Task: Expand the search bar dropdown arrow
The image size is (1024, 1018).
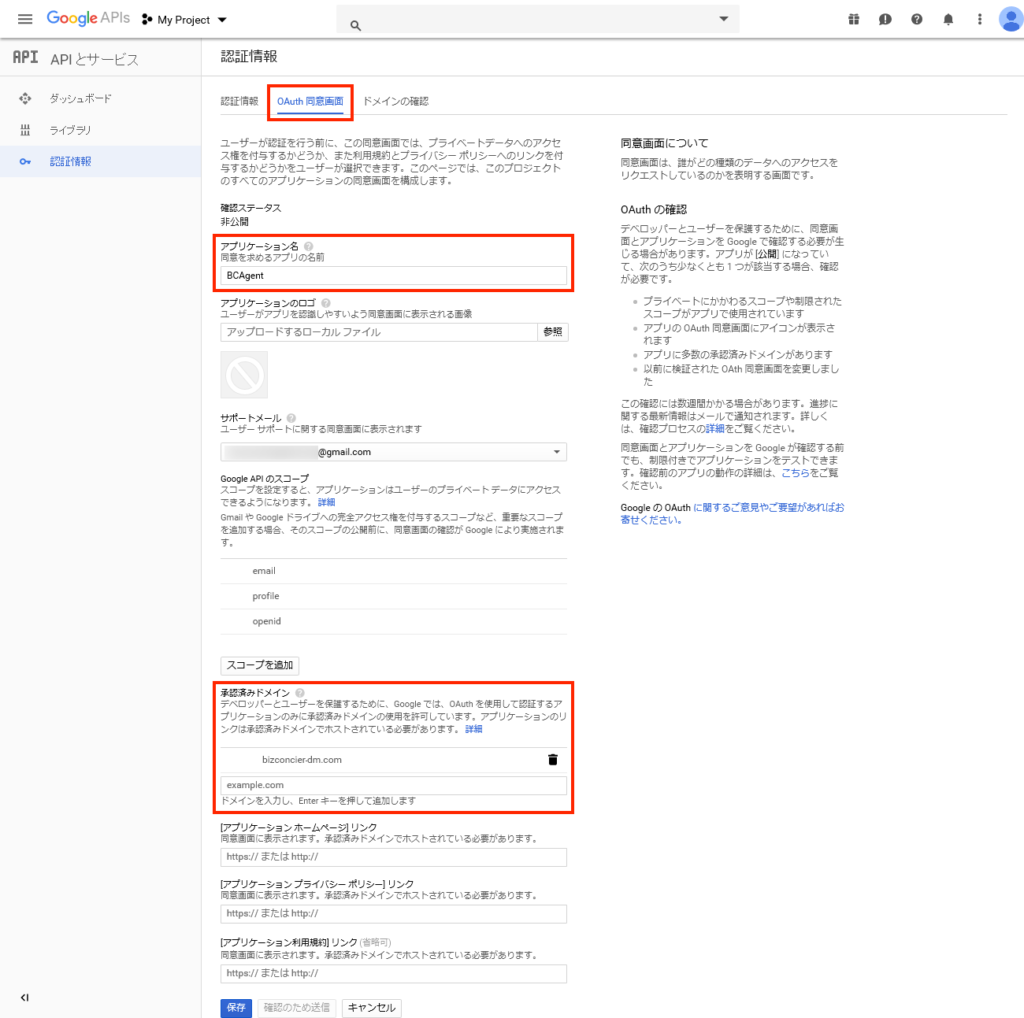Action: pos(724,19)
